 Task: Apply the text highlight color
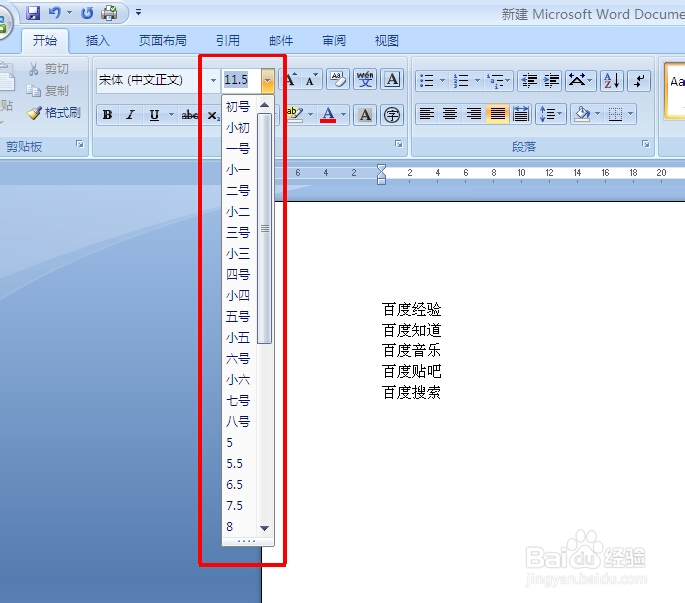click(294, 114)
